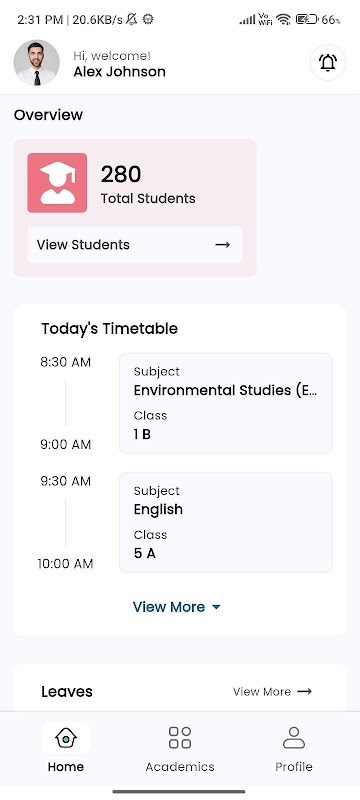Tap the battery indicator in status bar
Screen dimensions: 360x800
[307, 19]
